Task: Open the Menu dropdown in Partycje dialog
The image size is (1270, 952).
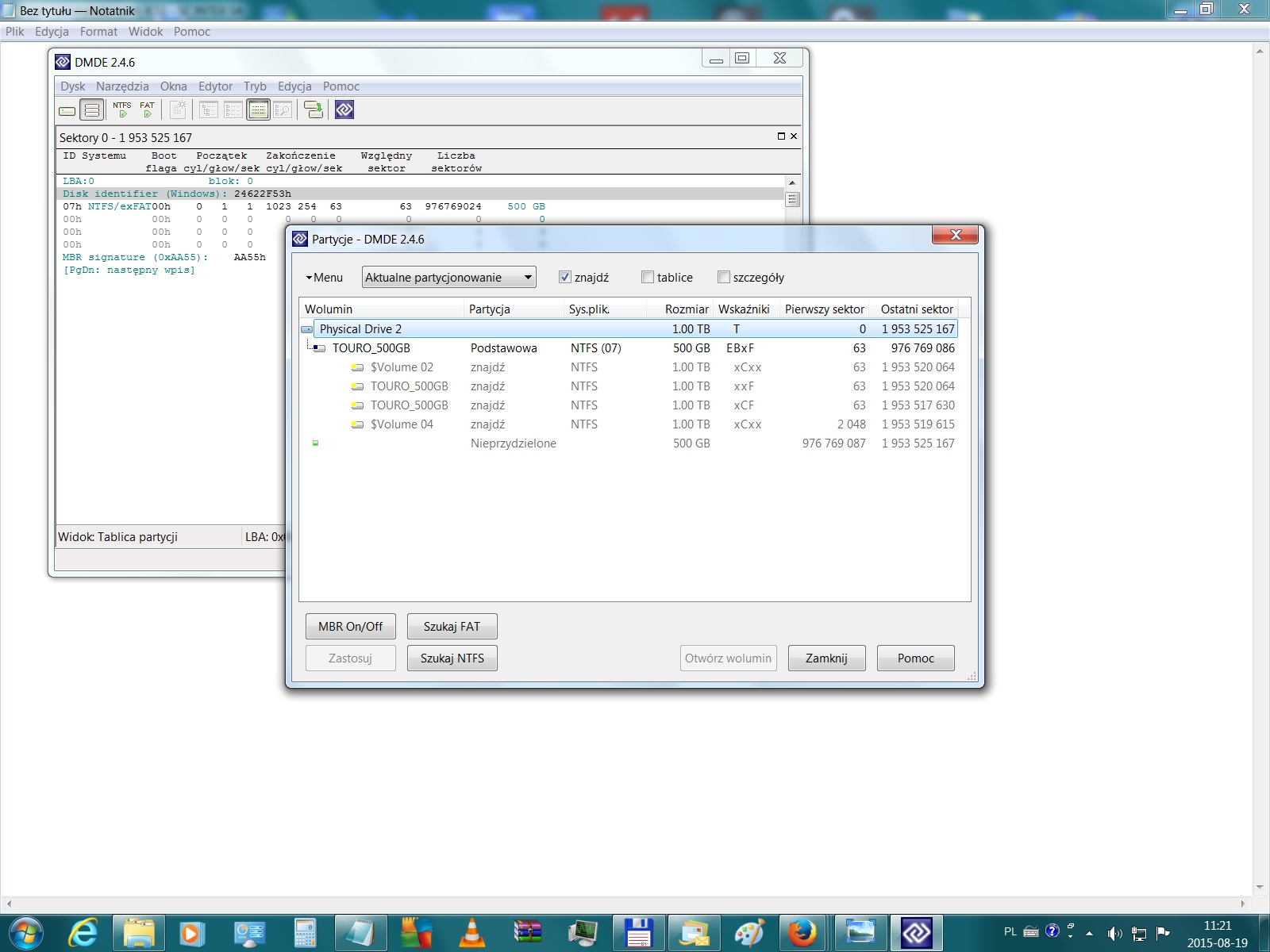Action: point(325,278)
